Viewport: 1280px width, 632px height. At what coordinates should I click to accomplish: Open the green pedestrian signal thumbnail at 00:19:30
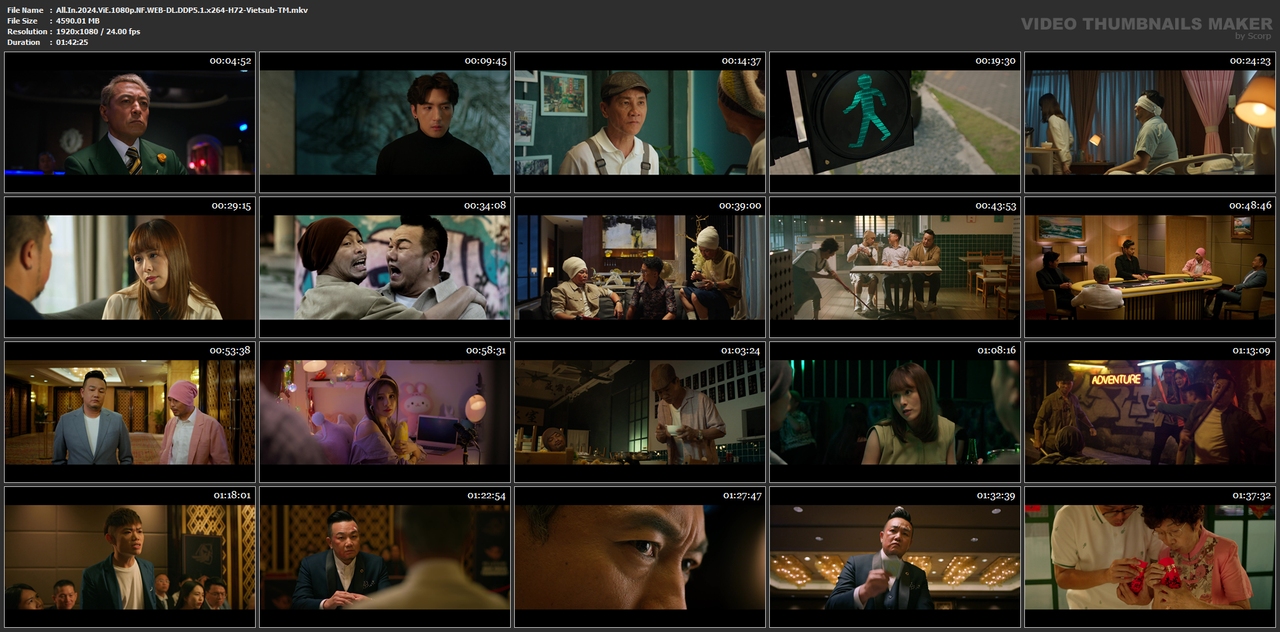click(x=895, y=122)
